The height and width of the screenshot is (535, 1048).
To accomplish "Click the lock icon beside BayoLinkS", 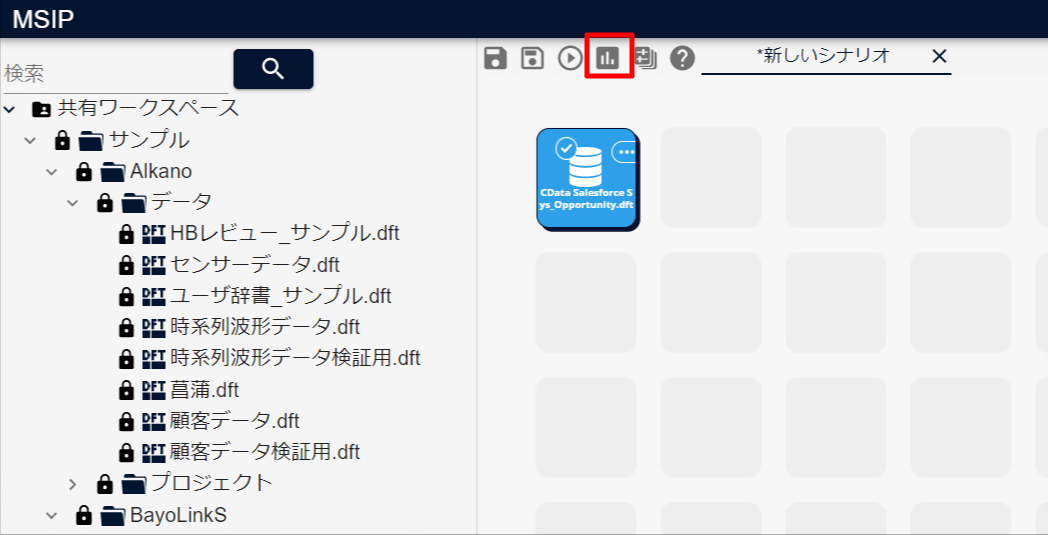I will [x=84, y=516].
